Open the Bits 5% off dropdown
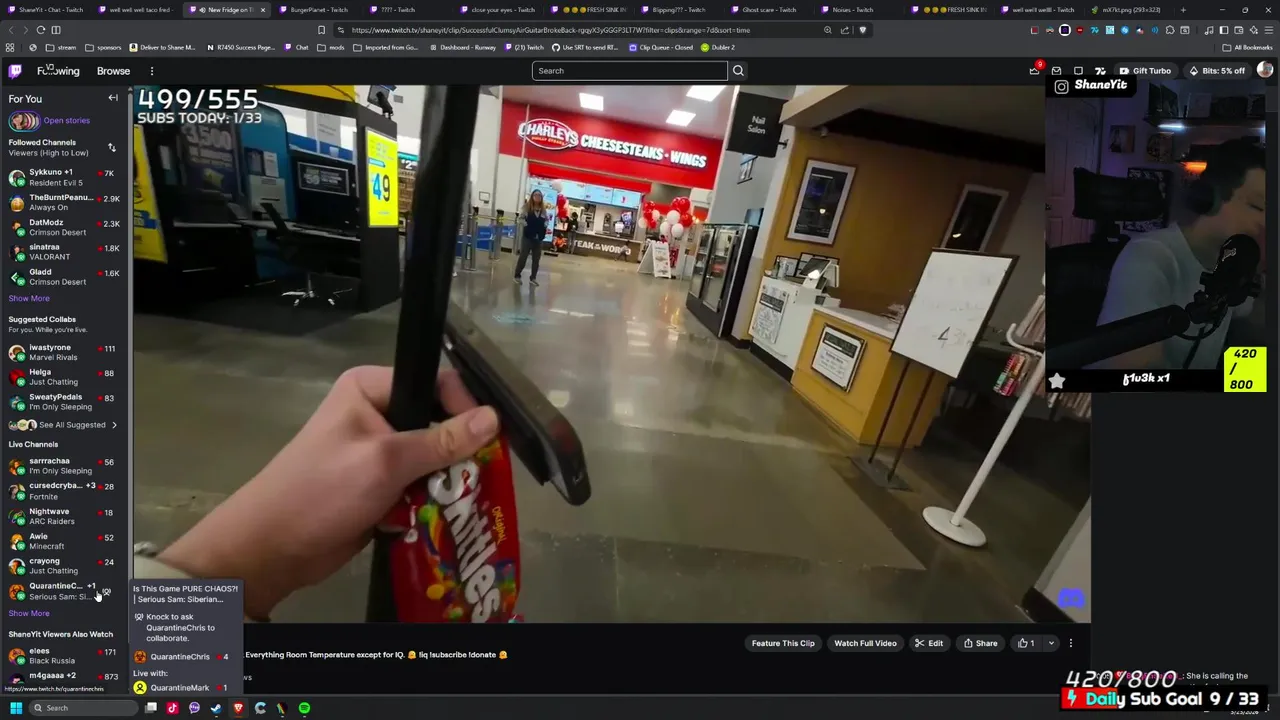 point(1217,71)
